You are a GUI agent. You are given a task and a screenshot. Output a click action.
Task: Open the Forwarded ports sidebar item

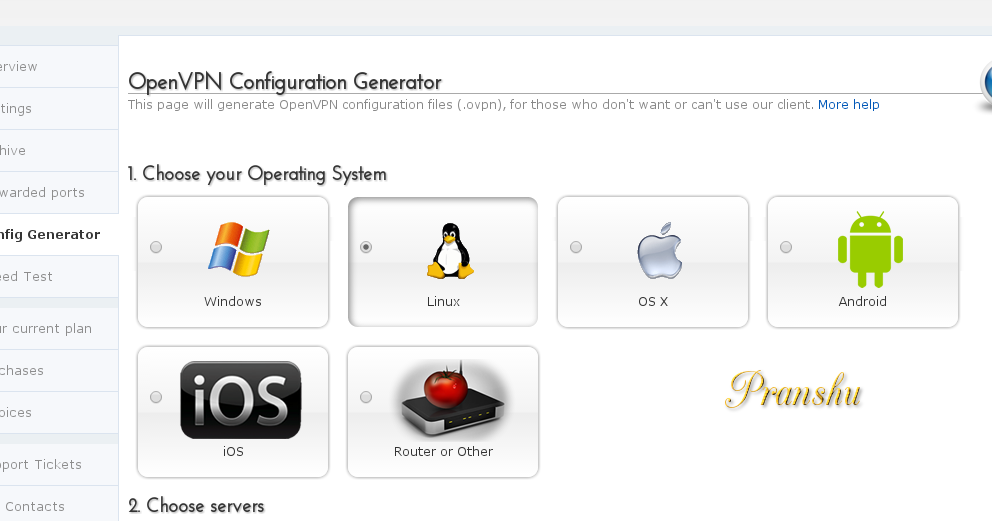[59, 193]
